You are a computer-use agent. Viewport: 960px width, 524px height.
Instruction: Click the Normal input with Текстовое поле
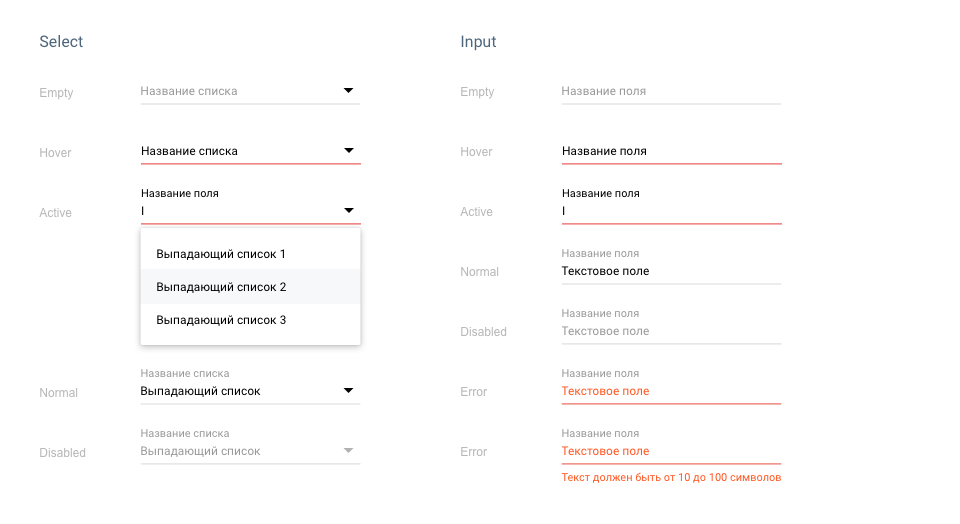671,266
